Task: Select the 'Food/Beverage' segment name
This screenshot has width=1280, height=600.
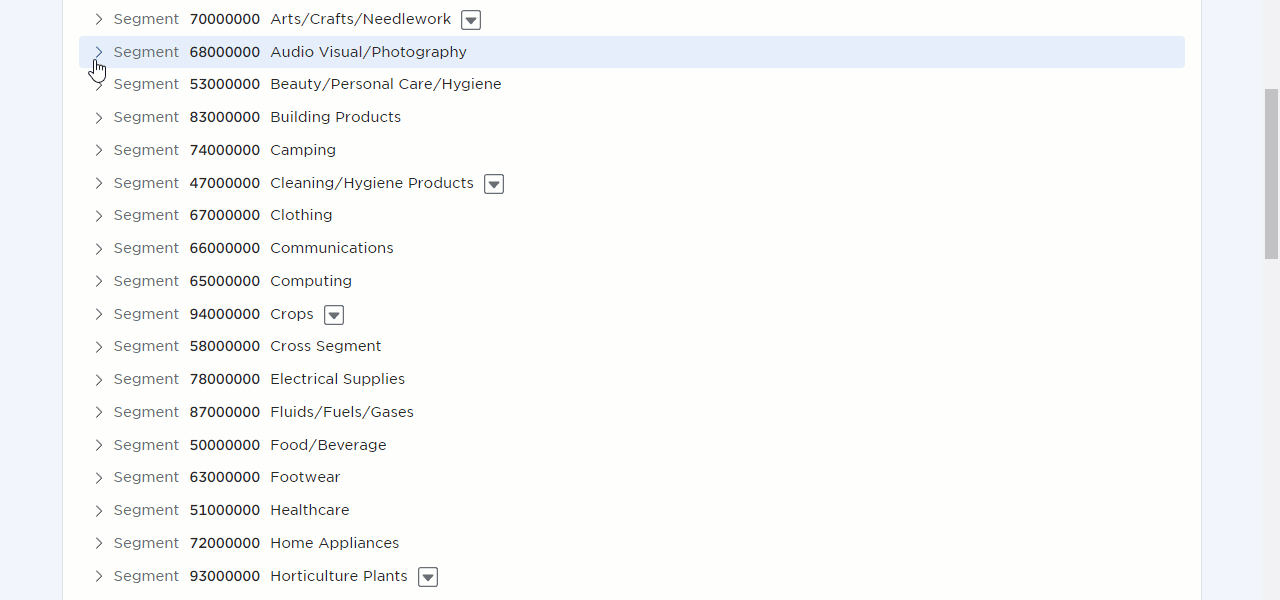Action: click(x=328, y=445)
